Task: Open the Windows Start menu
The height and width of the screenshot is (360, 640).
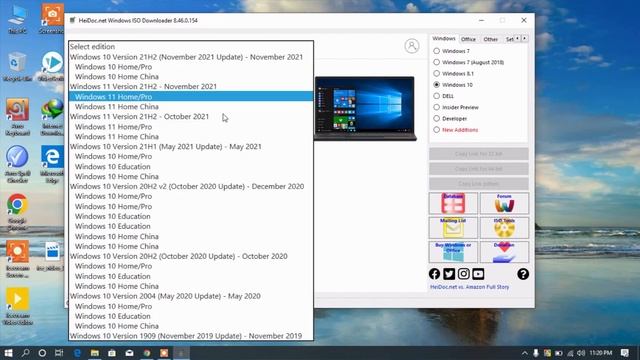Action: [8, 353]
